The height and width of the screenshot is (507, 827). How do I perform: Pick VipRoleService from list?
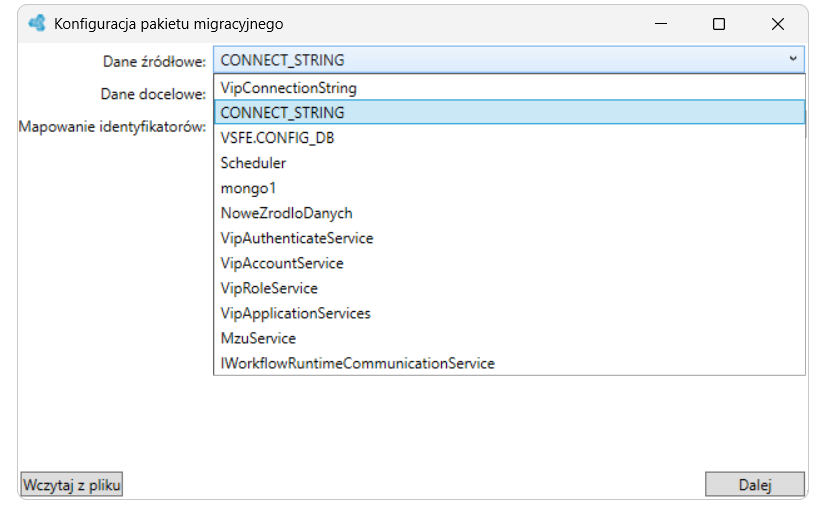(x=509, y=288)
